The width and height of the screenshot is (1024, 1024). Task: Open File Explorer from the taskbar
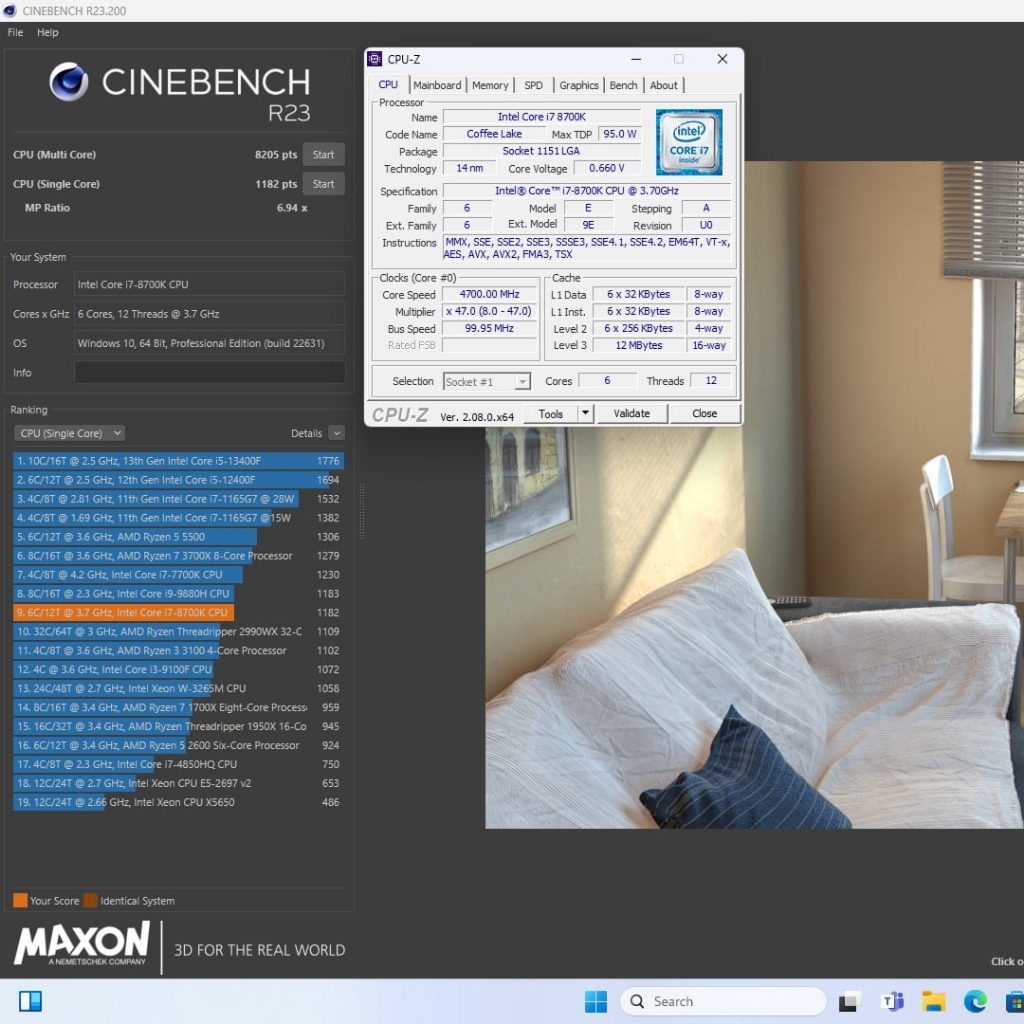[933, 1001]
